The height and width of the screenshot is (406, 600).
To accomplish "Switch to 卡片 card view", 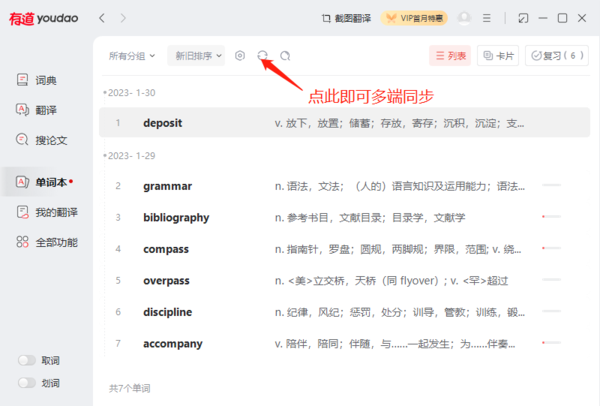I will pyautogui.click(x=498, y=56).
